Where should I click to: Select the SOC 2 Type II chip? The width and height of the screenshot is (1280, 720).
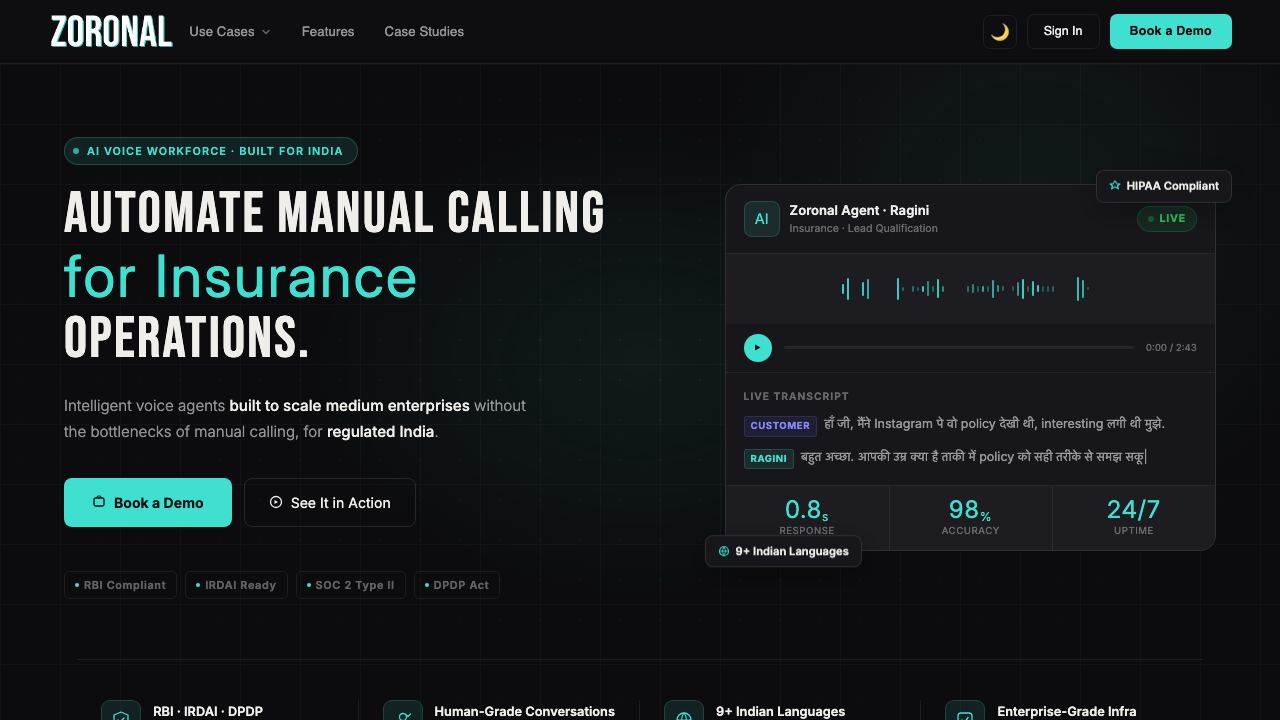click(x=351, y=585)
